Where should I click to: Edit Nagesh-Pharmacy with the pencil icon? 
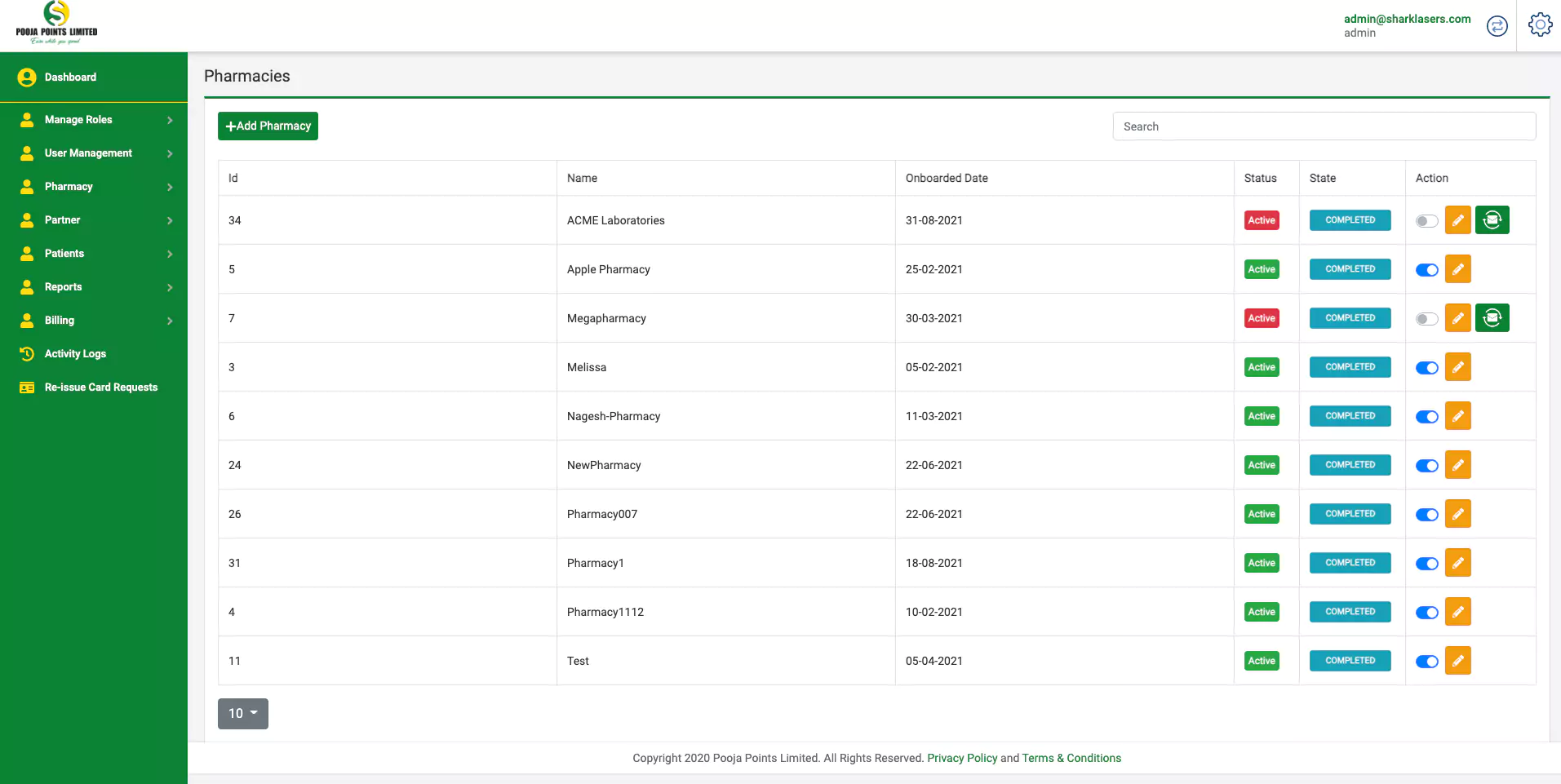1457,416
